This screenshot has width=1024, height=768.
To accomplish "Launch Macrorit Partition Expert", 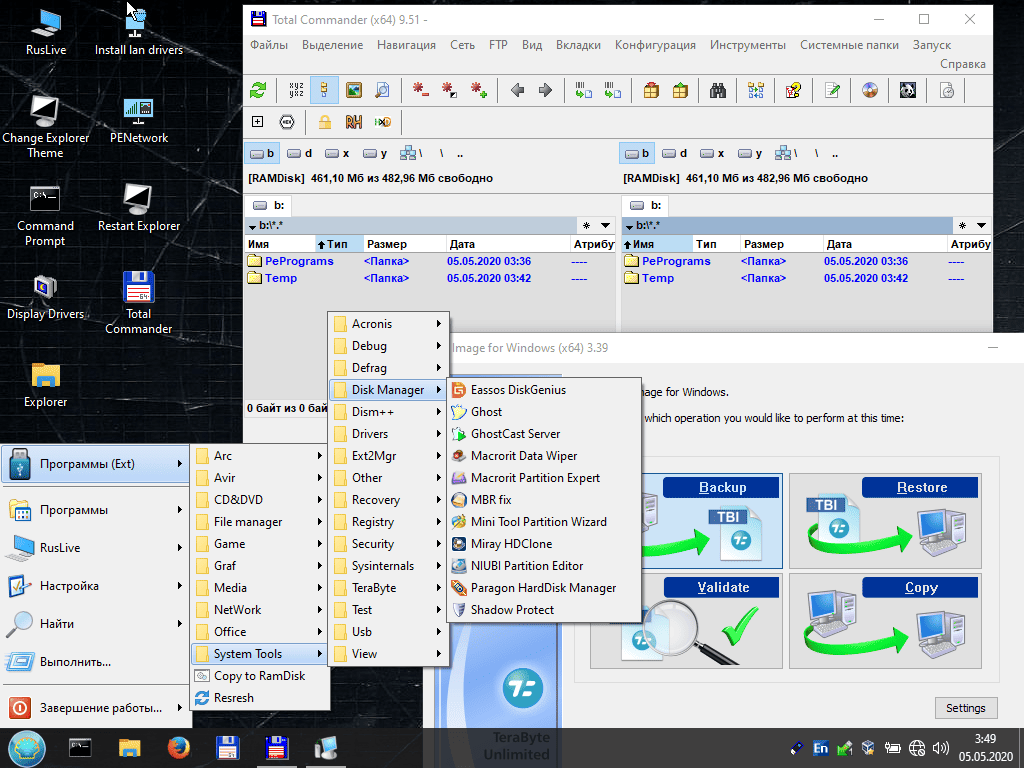I will 543,478.
